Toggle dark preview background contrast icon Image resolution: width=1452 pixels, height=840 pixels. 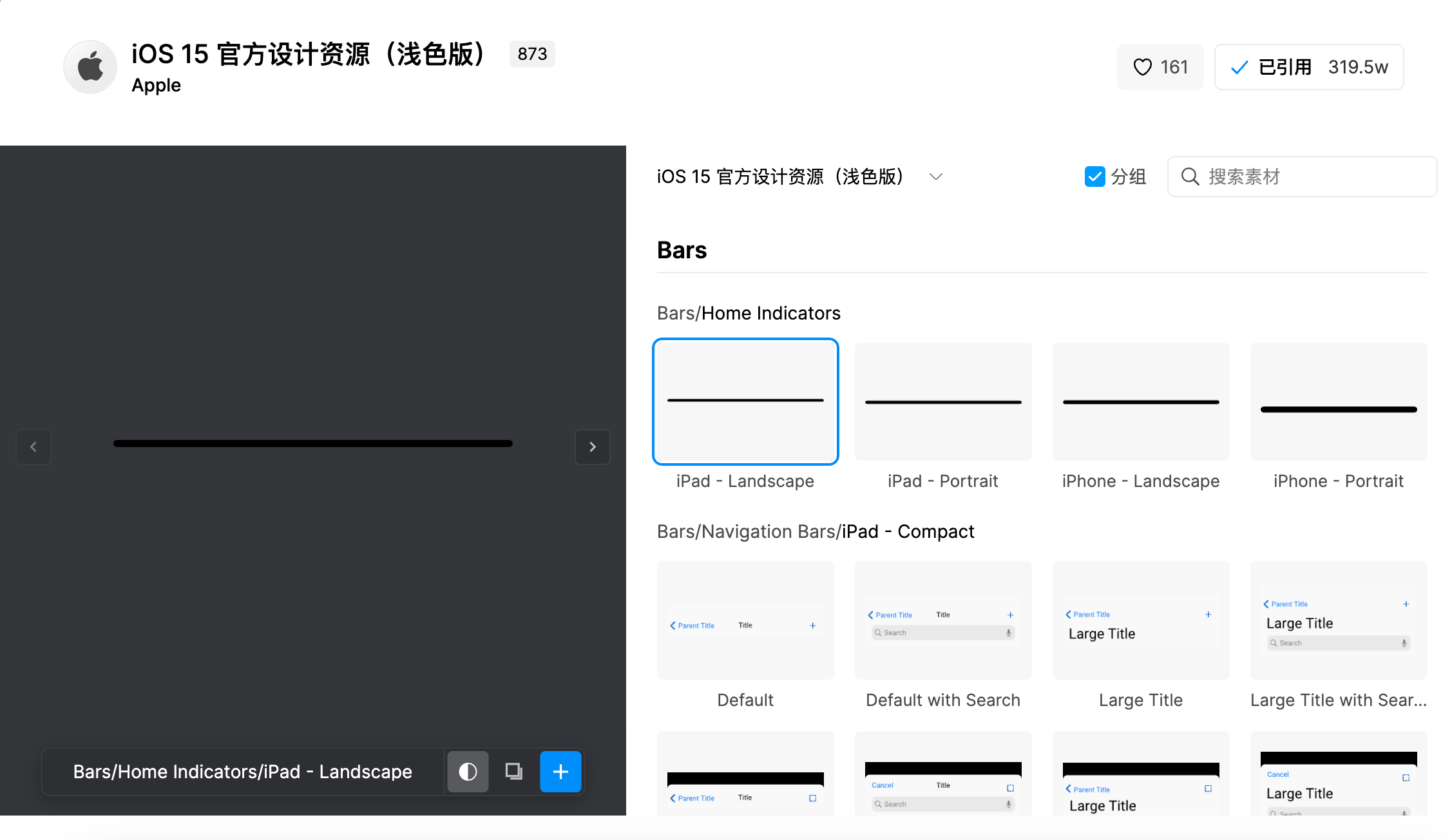pos(468,771)
